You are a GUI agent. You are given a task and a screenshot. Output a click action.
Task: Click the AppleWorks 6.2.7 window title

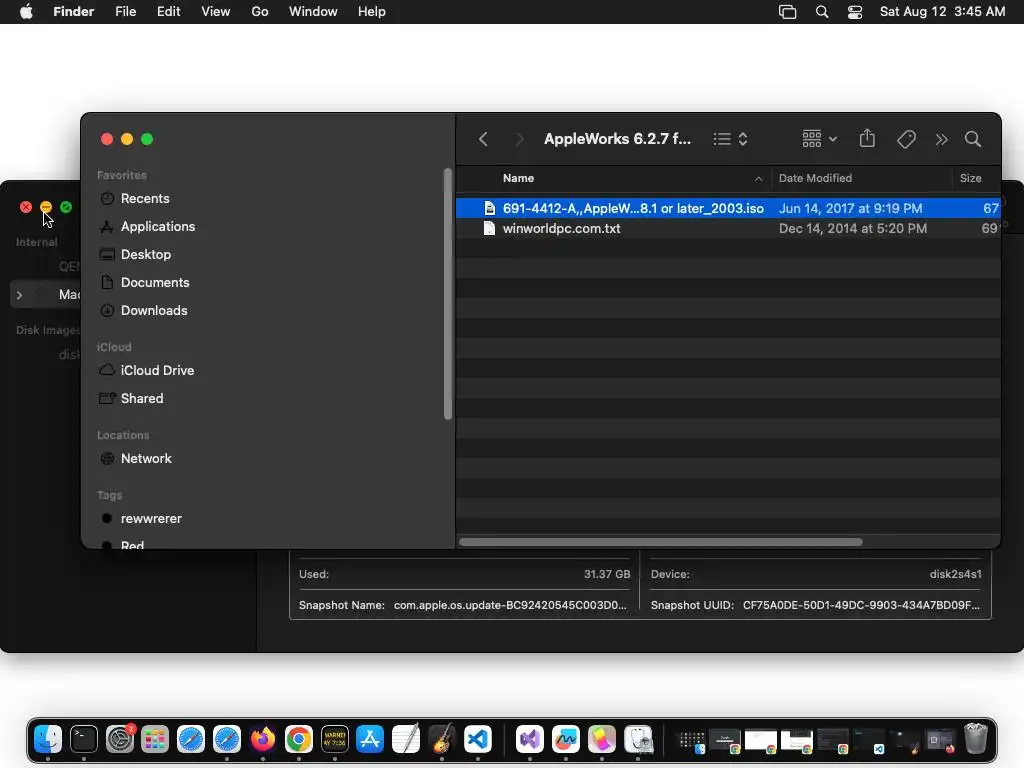(617, 139)
